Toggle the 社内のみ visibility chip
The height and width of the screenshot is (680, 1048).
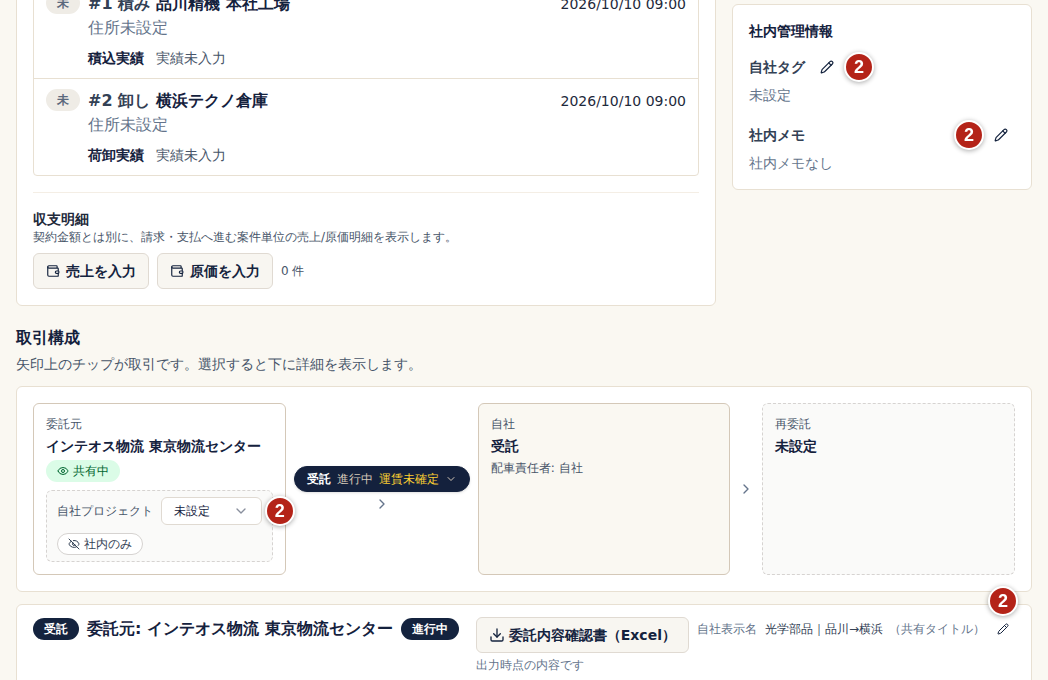100,544
